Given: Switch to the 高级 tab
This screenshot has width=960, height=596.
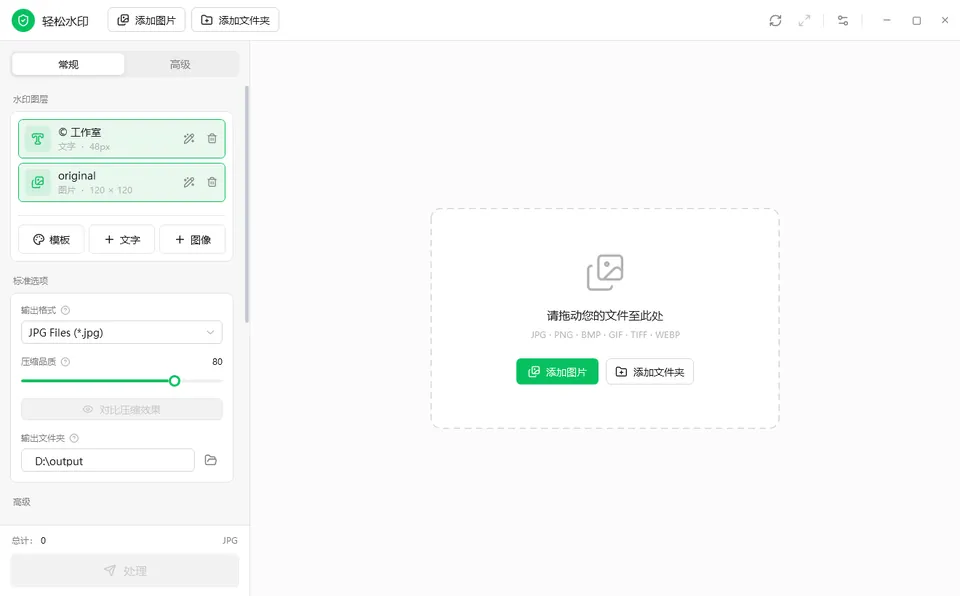Looking at the screenshot, I should click(x=180, y=64).
